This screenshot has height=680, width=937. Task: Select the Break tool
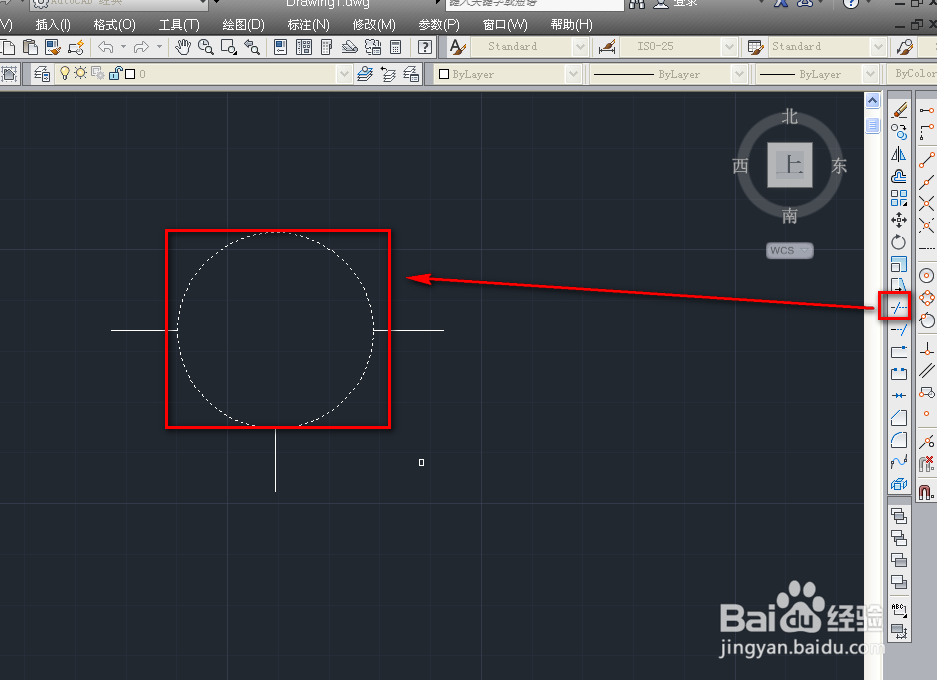point(899,373)
